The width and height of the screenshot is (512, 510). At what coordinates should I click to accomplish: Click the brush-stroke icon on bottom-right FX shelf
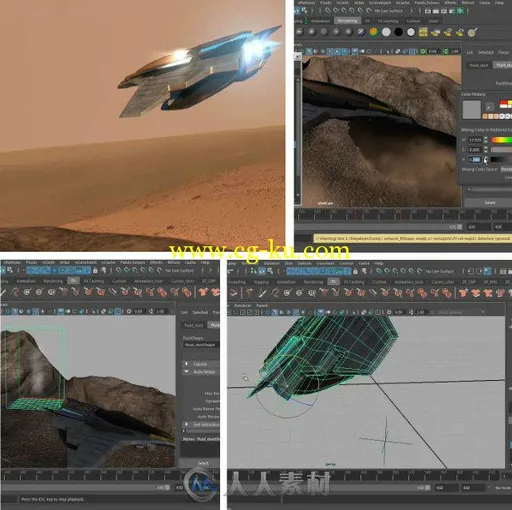[262, 293]
